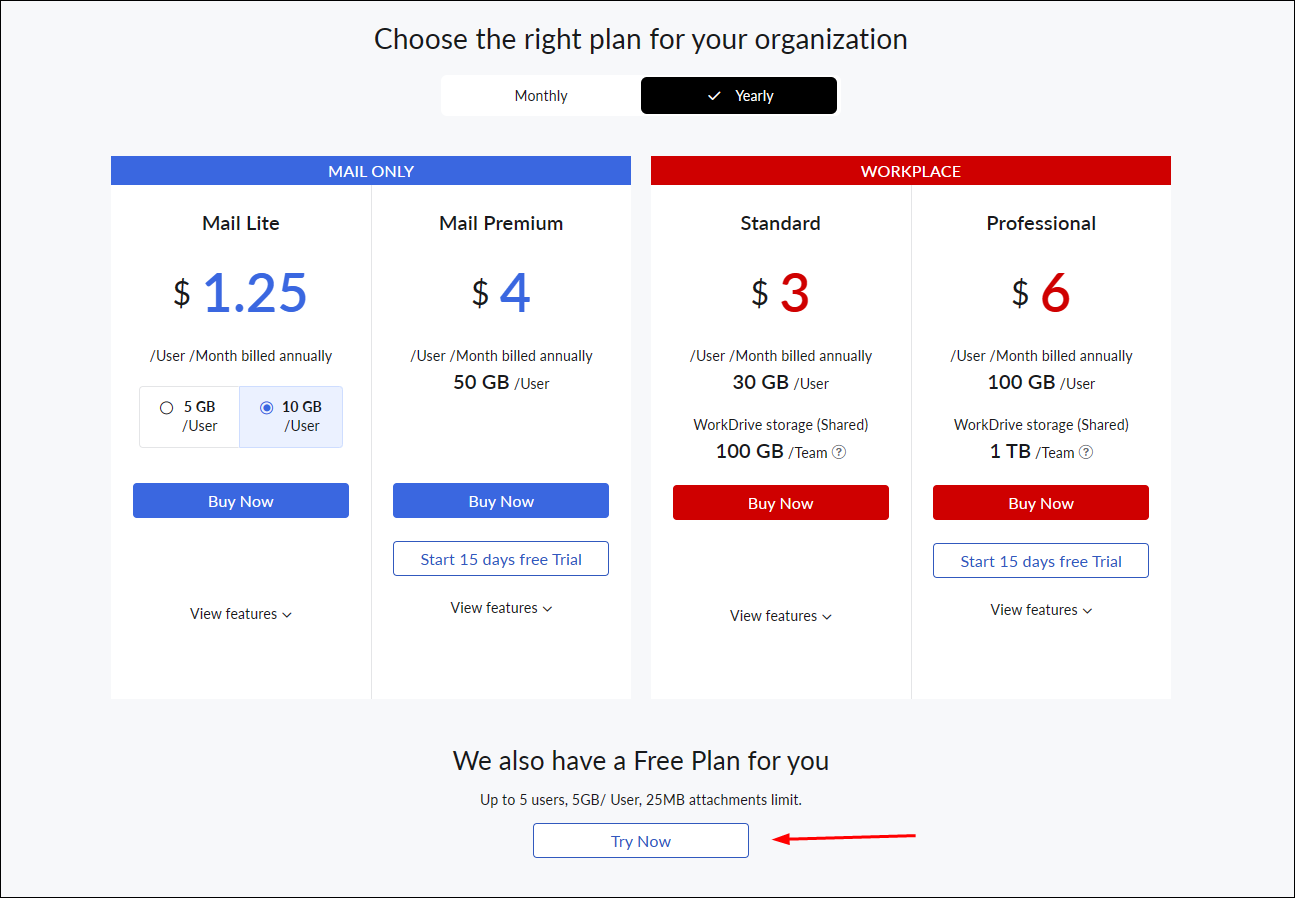The height and width of the screenshot is (898, 1295).
Task: Click the $6 price
Action: tap(1041, 292)
